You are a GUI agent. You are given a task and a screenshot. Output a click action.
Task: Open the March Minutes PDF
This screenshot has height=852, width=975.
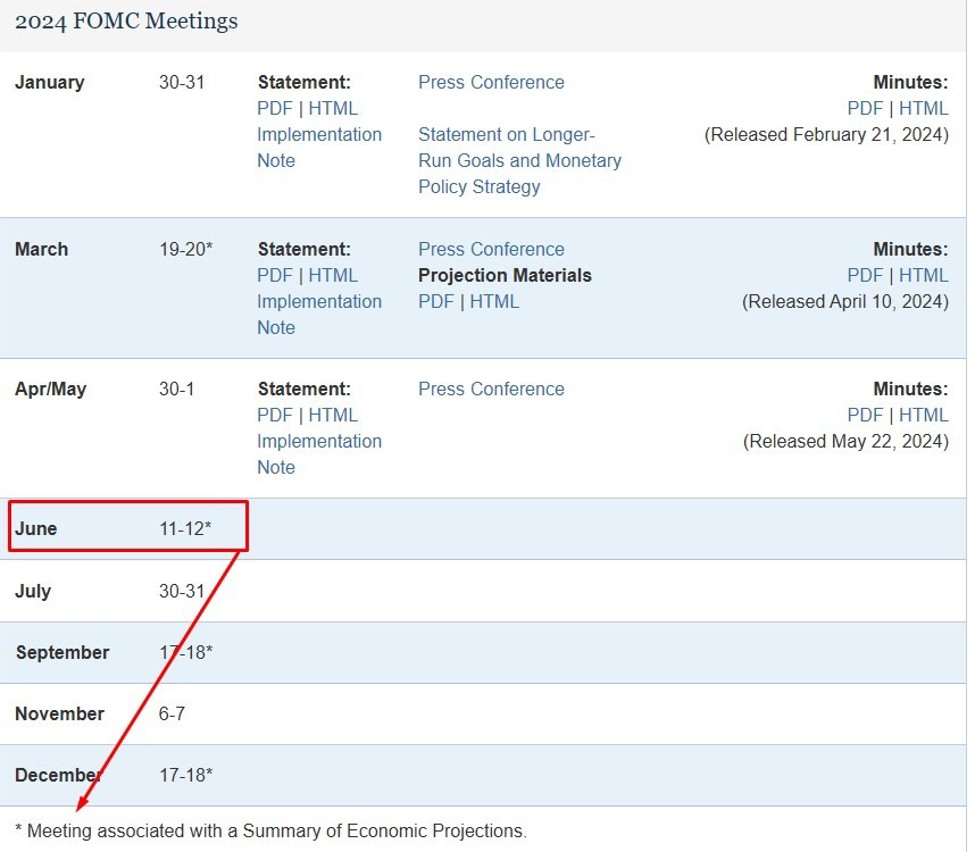[x=864, y=275]
